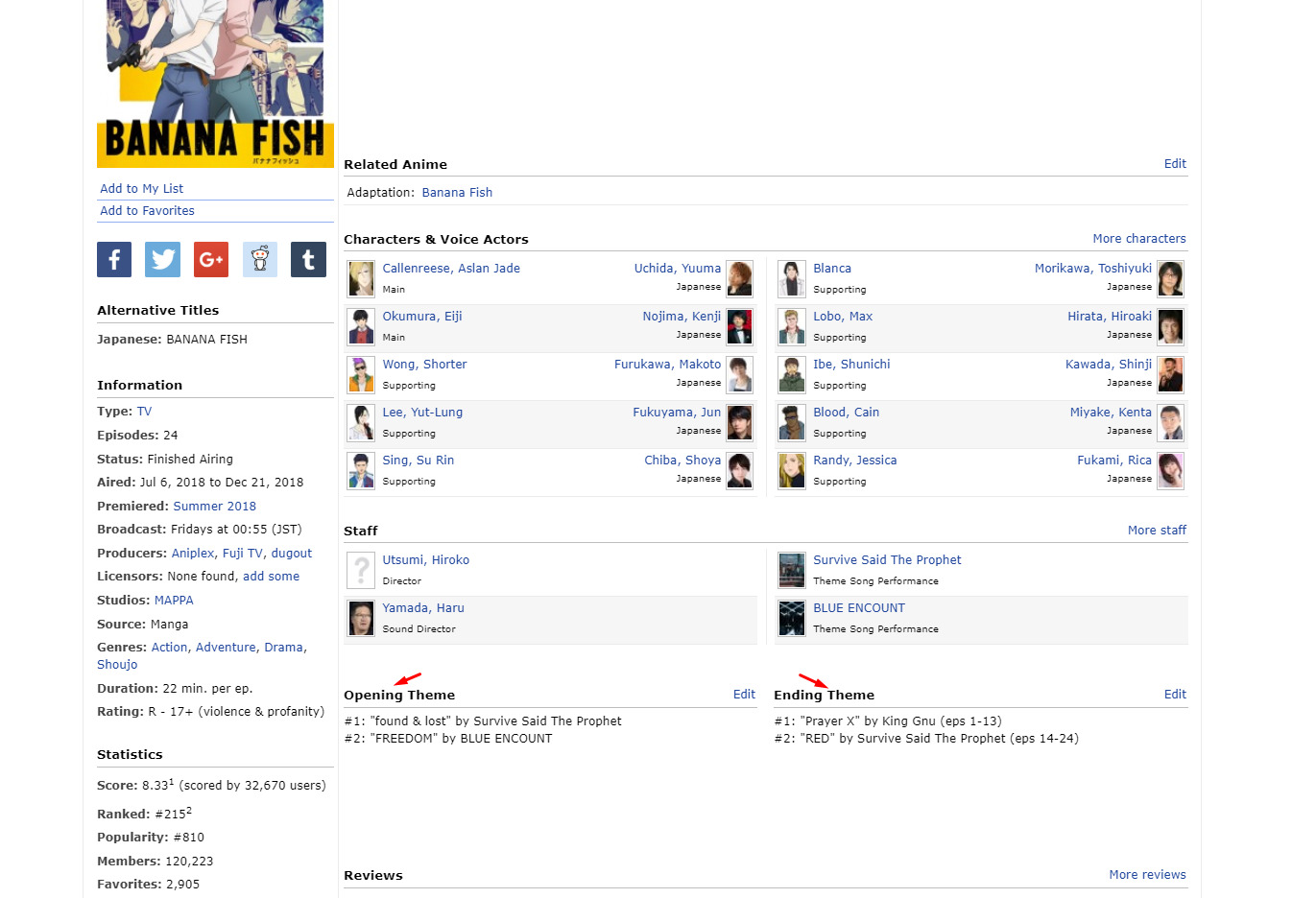Click 'add some' next to Licensors
The height and width of the screenshot is (898, 1316).
(271, 577)
